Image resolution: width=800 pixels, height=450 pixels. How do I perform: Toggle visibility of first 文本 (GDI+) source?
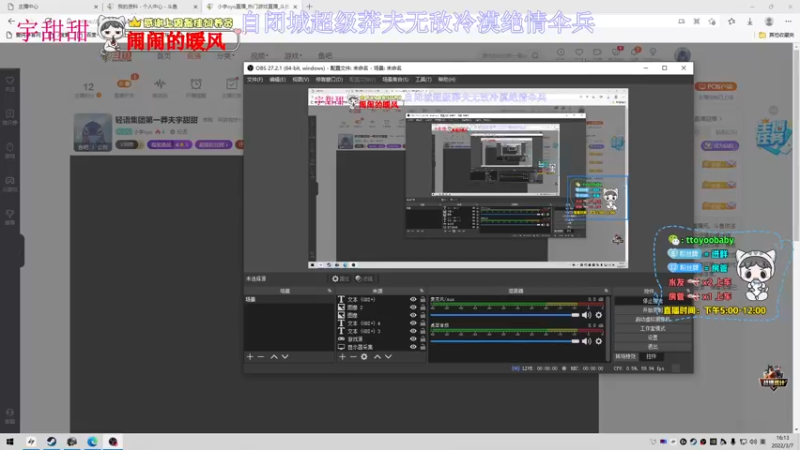click(413, 299)
